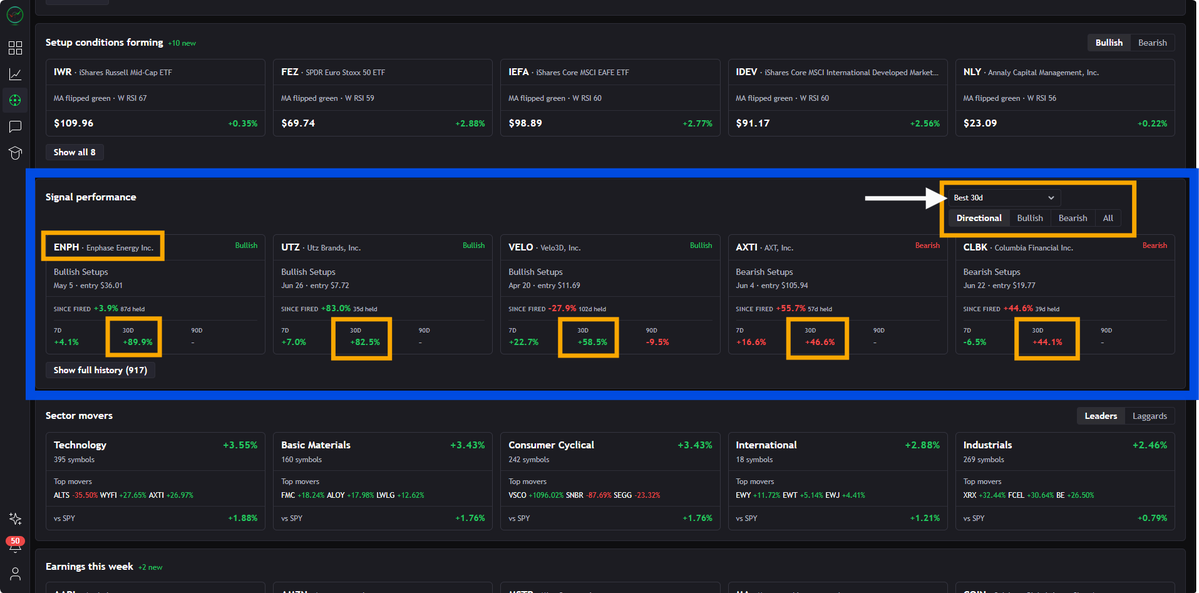Click VSCO top mover +1096.02%

536,495
